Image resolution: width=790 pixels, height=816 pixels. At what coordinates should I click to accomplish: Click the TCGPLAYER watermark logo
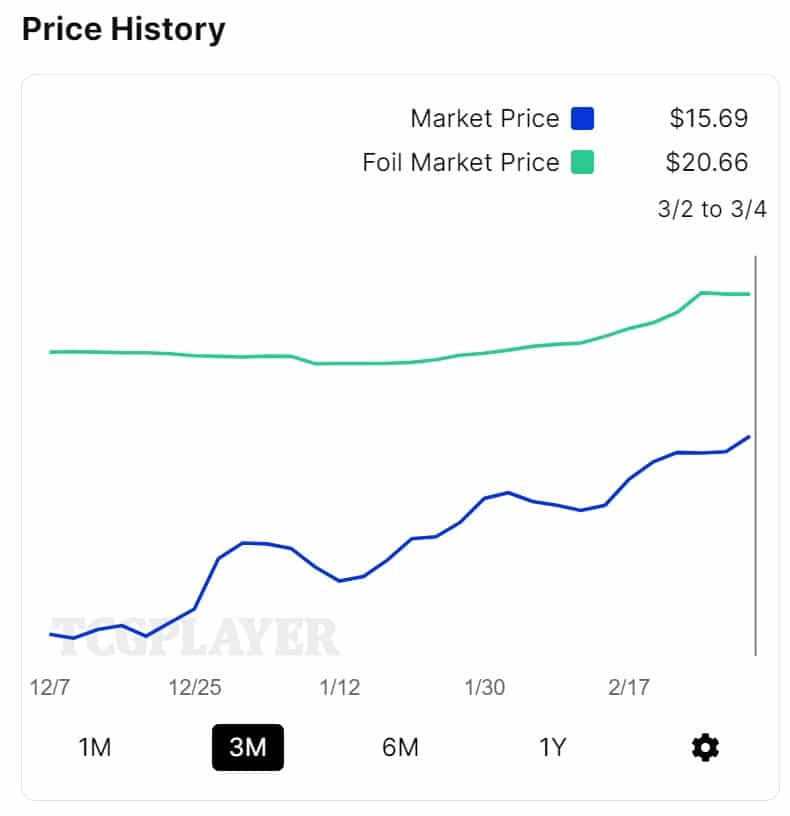(195, 637)
